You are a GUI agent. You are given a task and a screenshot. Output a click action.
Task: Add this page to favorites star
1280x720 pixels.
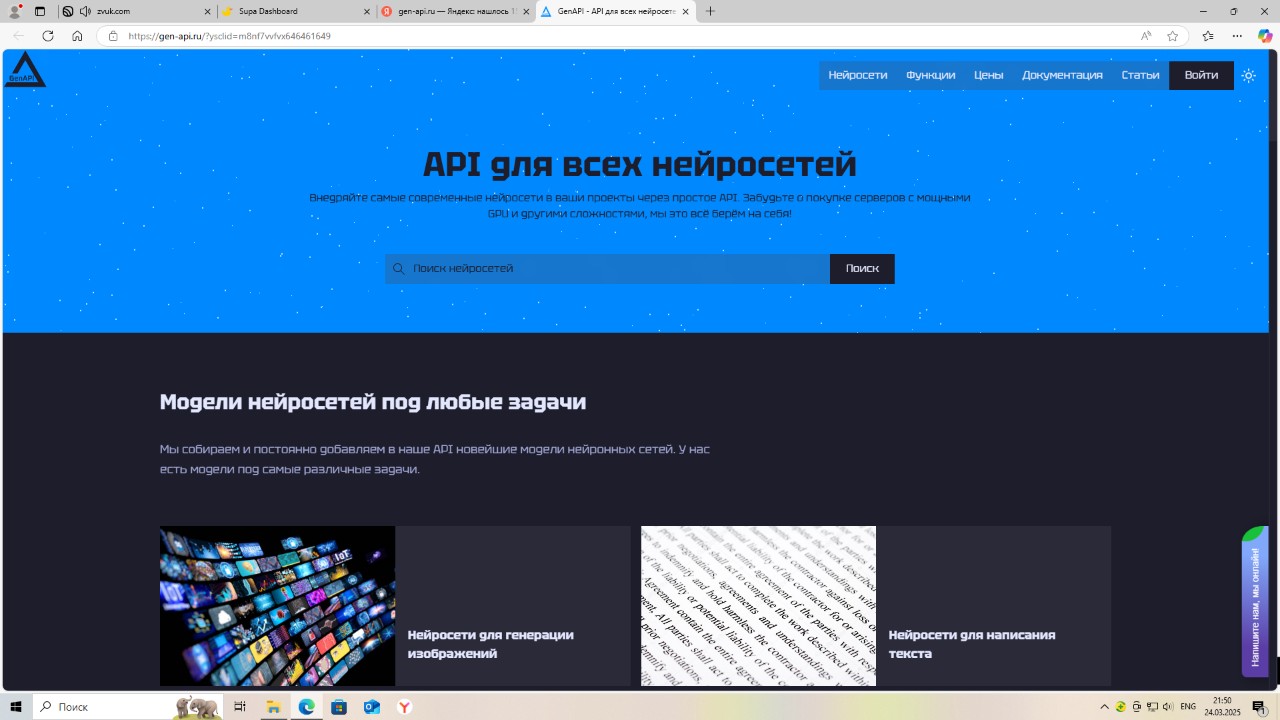click(1172, 36)
